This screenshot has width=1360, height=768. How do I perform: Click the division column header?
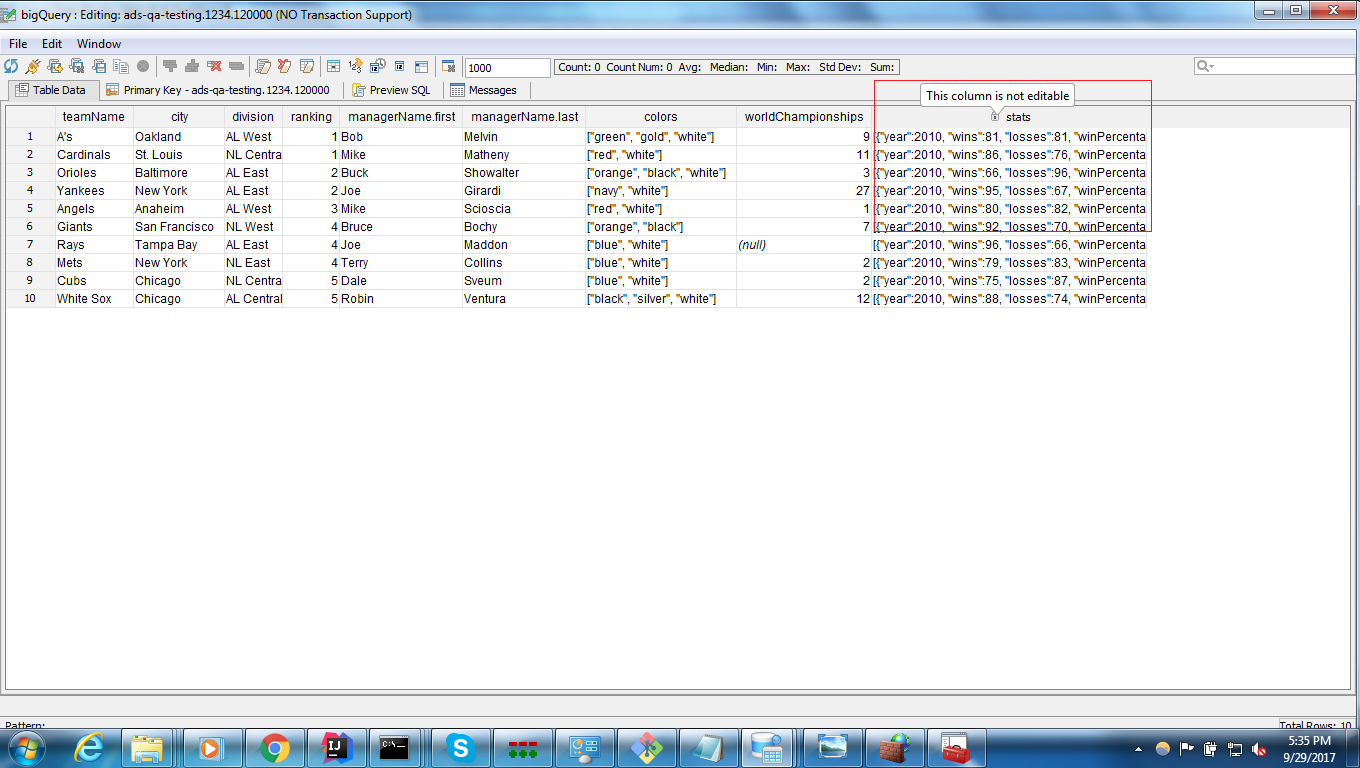point(253,117)
